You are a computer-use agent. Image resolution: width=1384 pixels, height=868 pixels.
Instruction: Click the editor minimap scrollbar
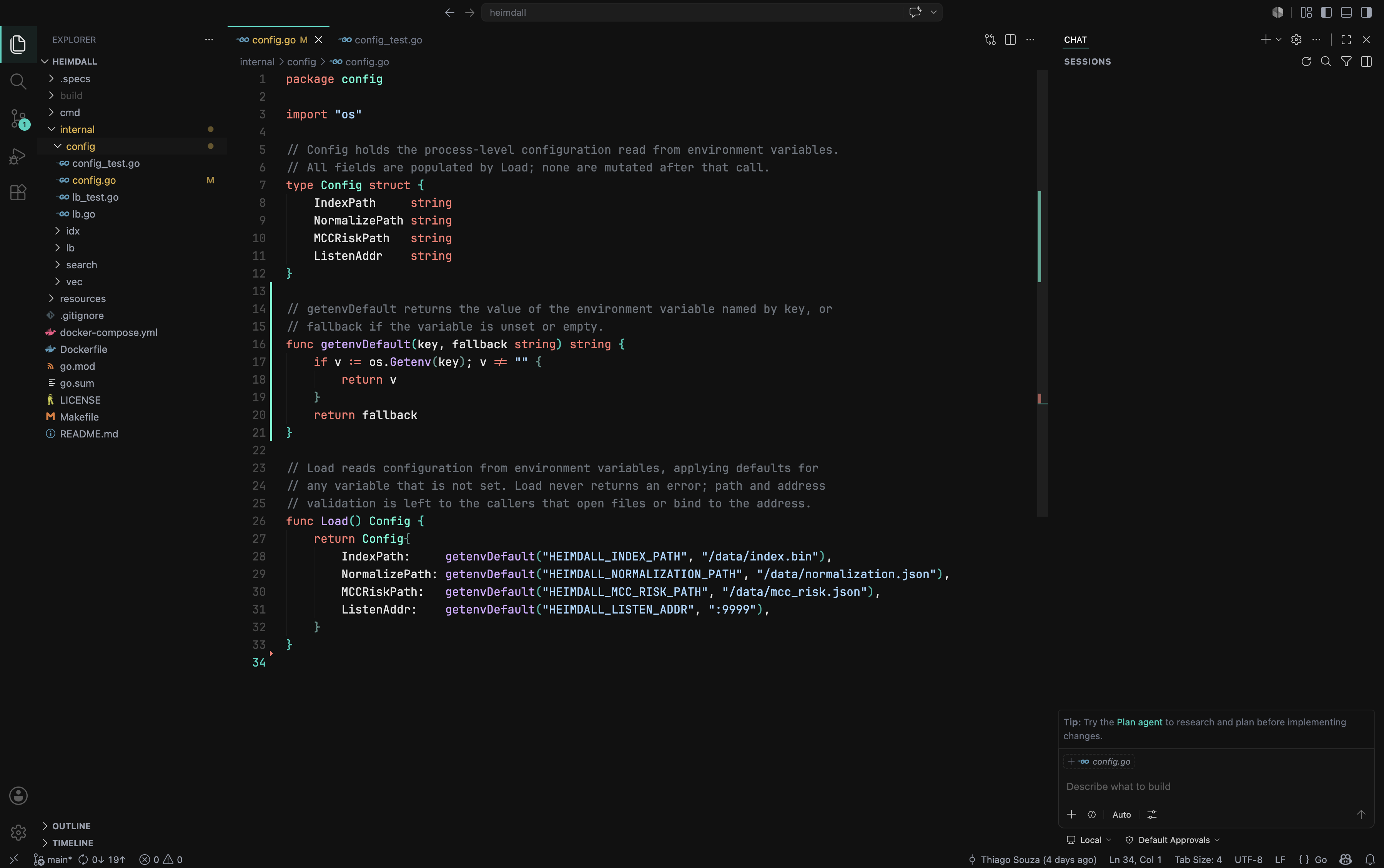tap(1042, 293)
